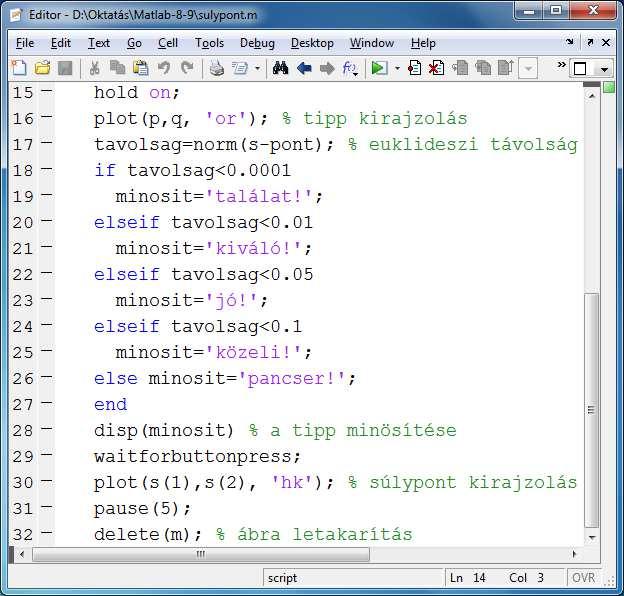Toggle breakpoint dash on line 26
Image resolution: width=624 pixels, height=596 pixels.
click(x=47, y=377)
